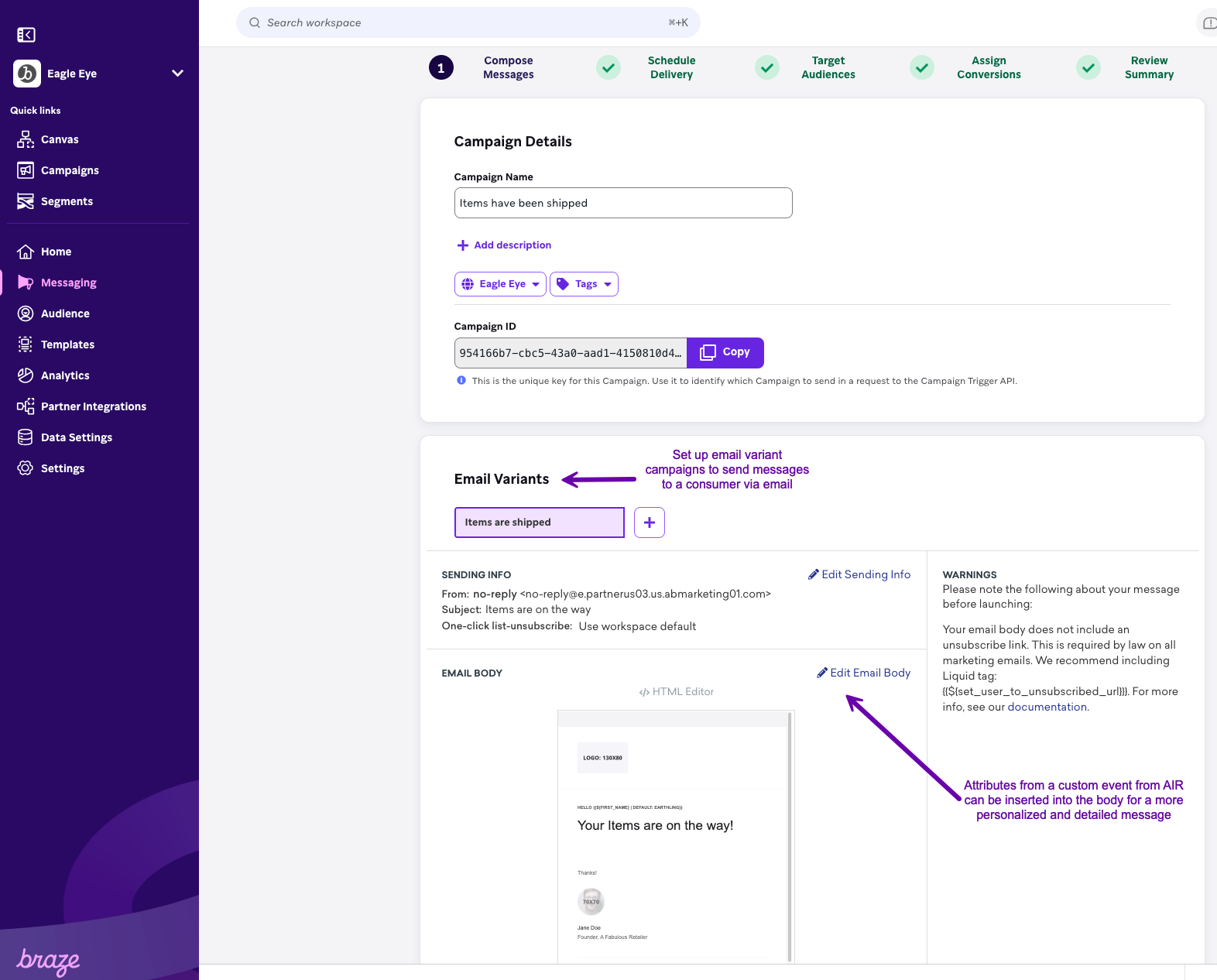The image size is (1217, 980).
Task: Click the Eagle Eye workspace logo
Action: pos(27,74)
